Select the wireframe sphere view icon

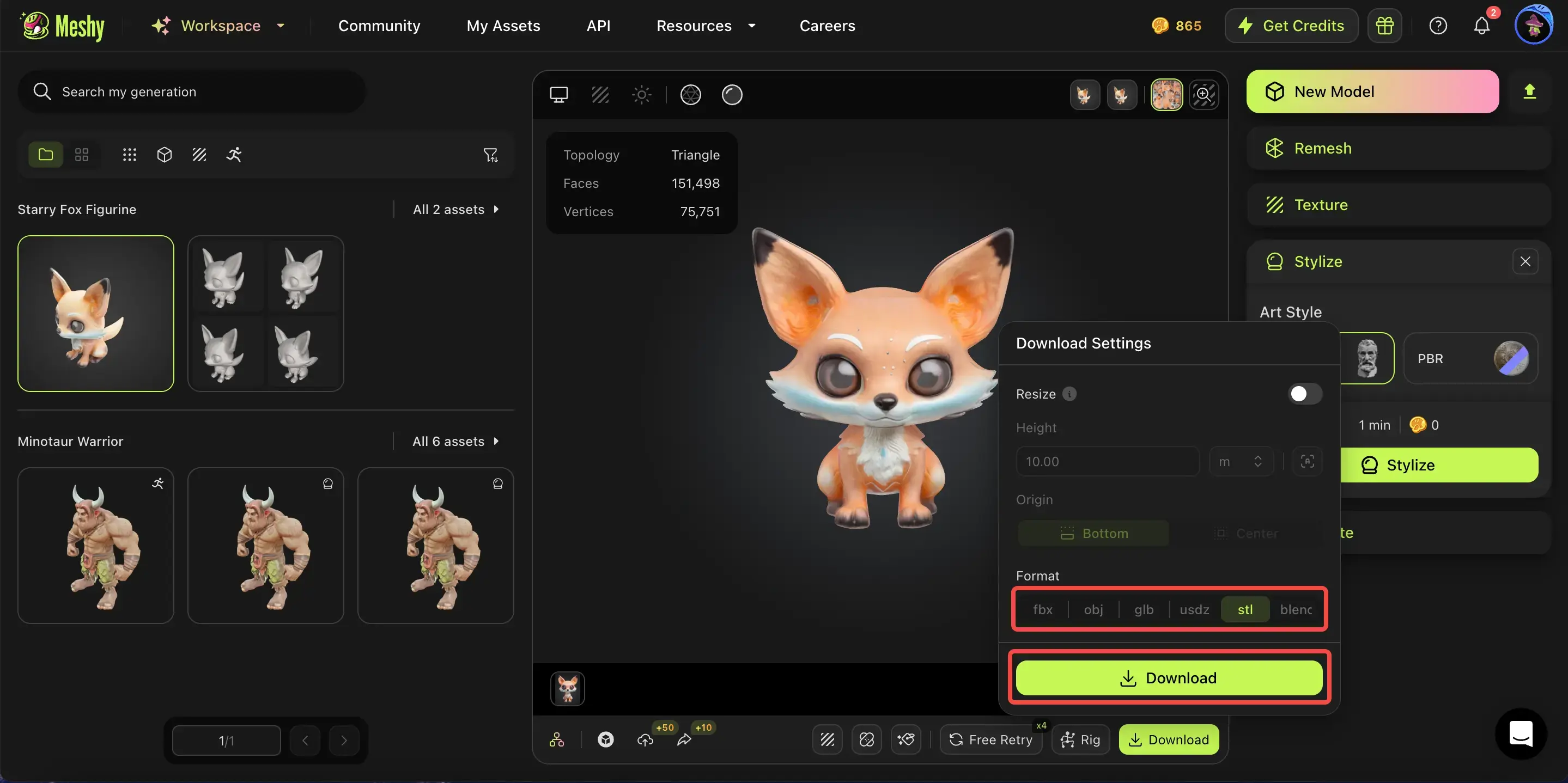click(x=690, y=94)
